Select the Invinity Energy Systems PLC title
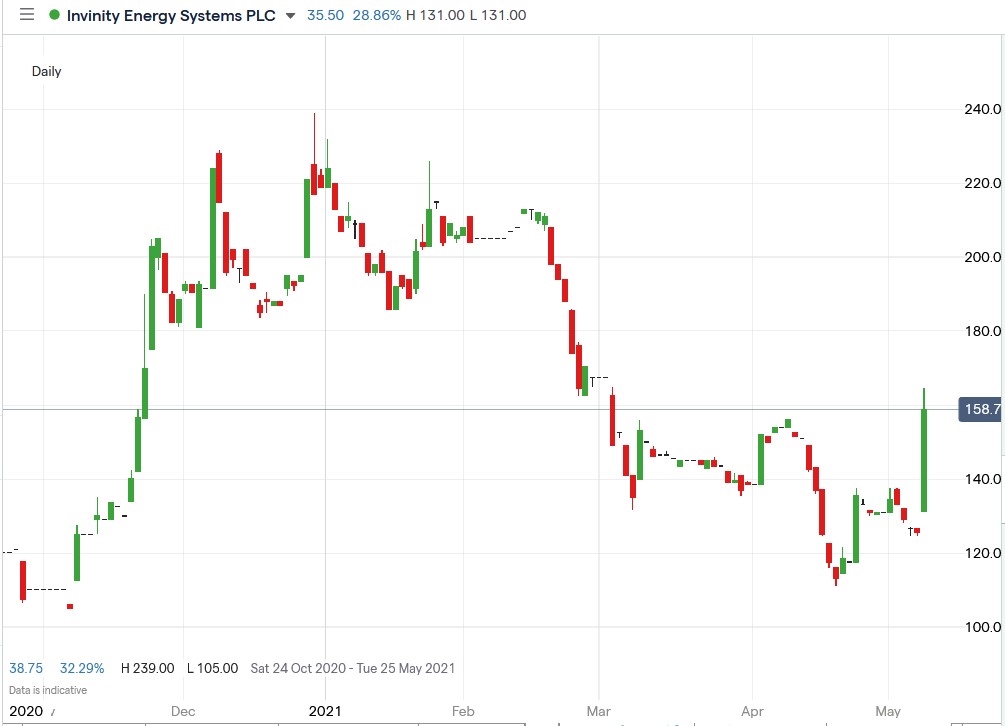1005x726 pixels. click(x=171, y=15)
